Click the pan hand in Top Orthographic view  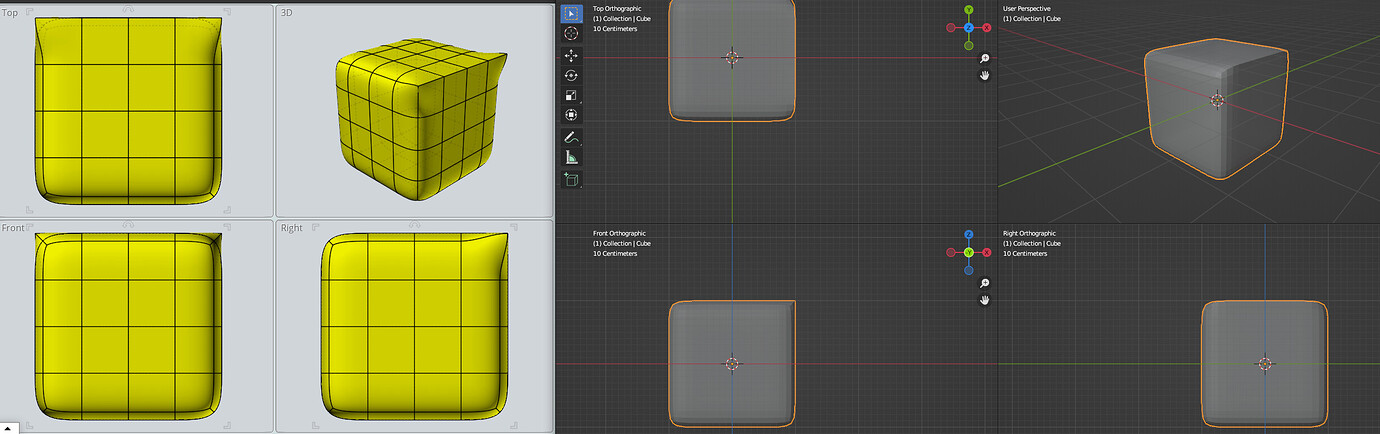coord(984,75)
